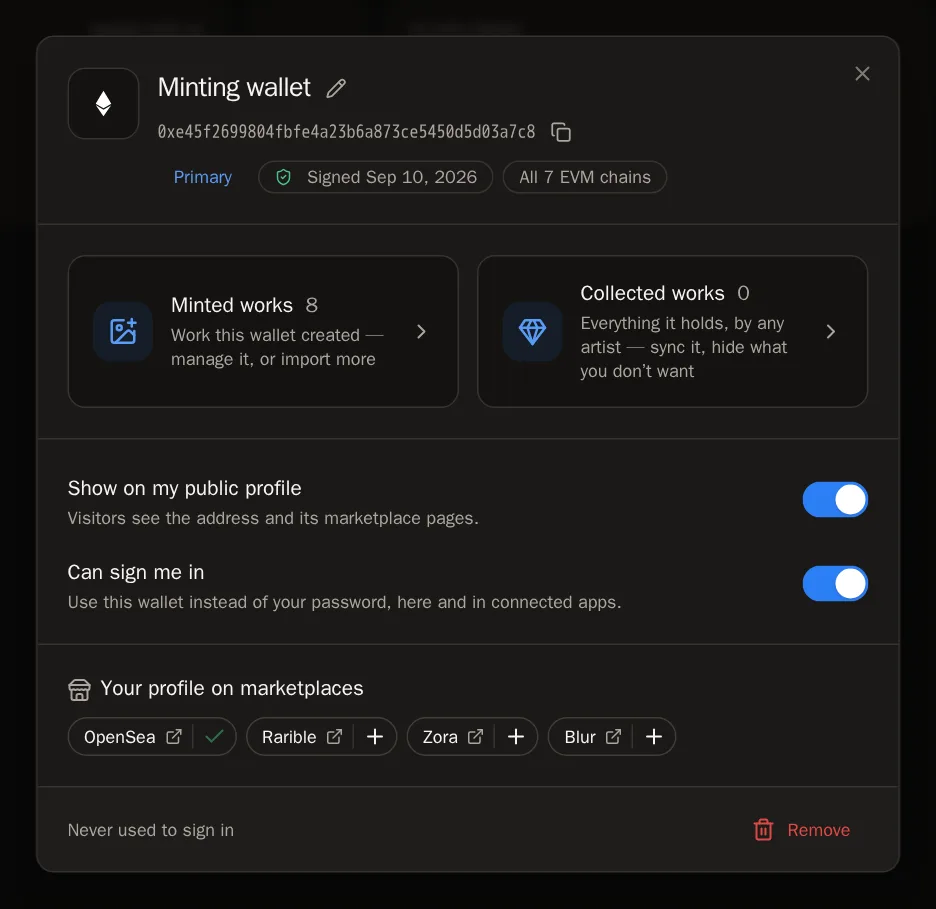Click the red trash can icon
This screenshot has height=909, width=936.
(x=763, y=830)
